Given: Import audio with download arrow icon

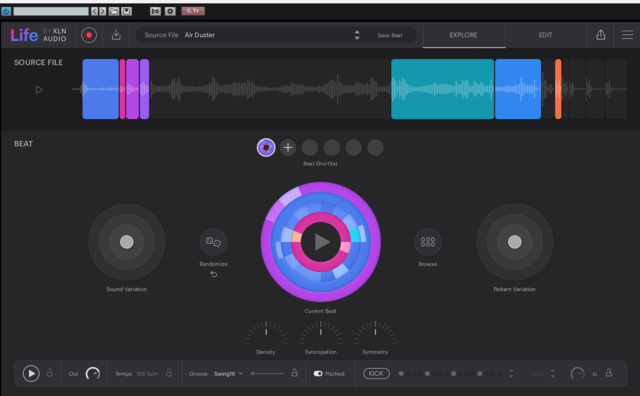Looking at the screenshot, I should pyautogui.click(x=116, y=35).
